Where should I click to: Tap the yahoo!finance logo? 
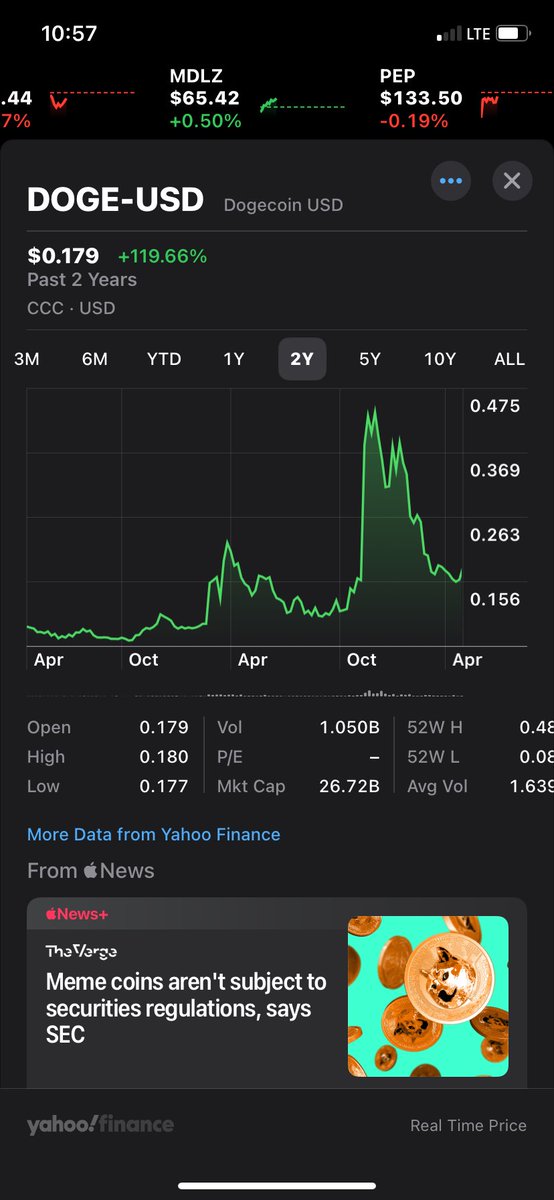click(x=100, y=1125)
